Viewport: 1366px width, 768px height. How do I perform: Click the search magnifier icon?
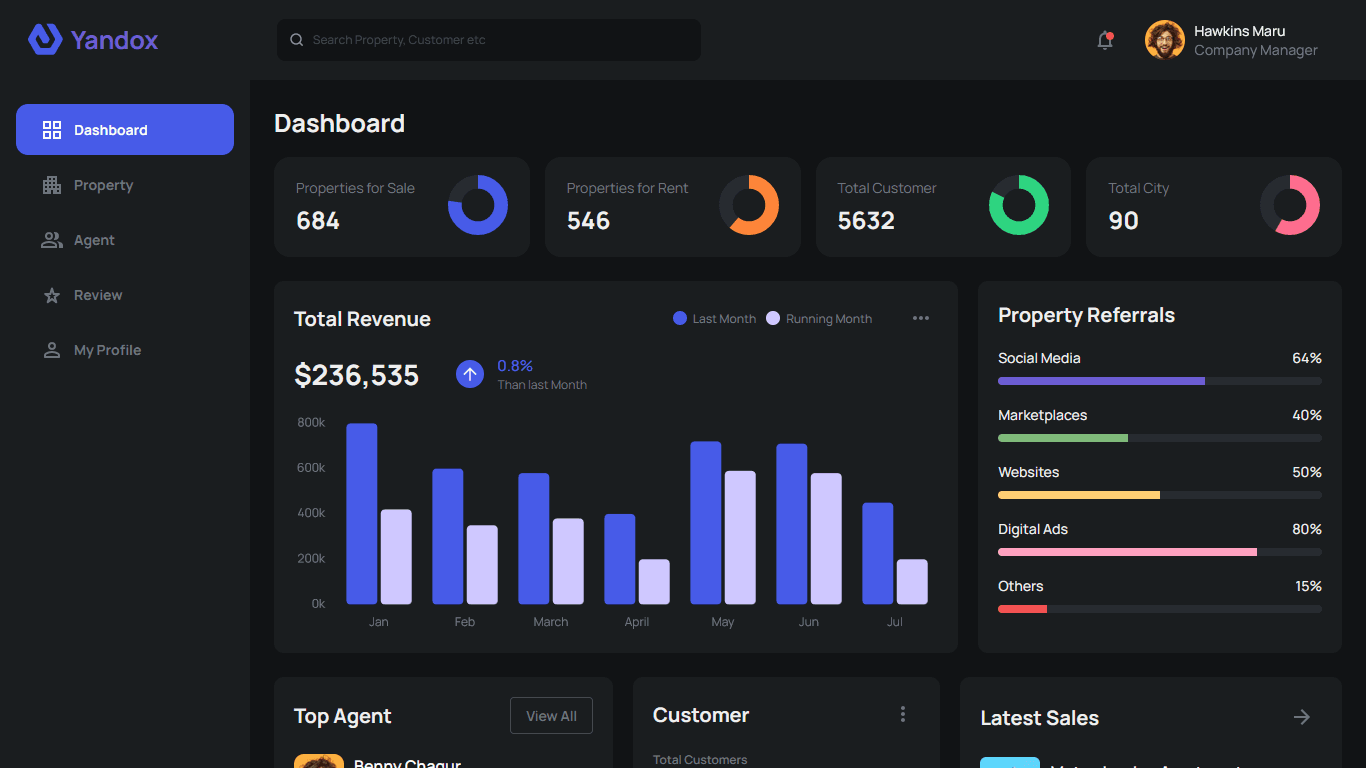click(297, 39)
